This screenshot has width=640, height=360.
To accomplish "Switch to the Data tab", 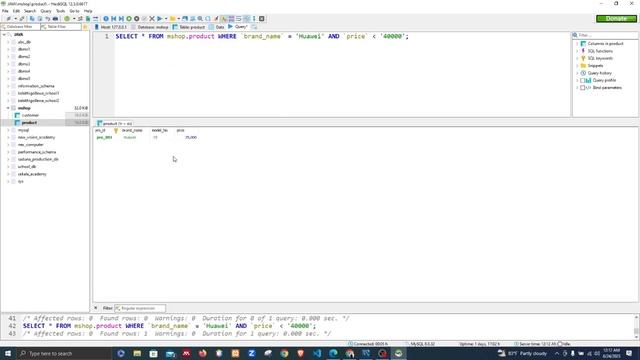I will click(217, 27).
